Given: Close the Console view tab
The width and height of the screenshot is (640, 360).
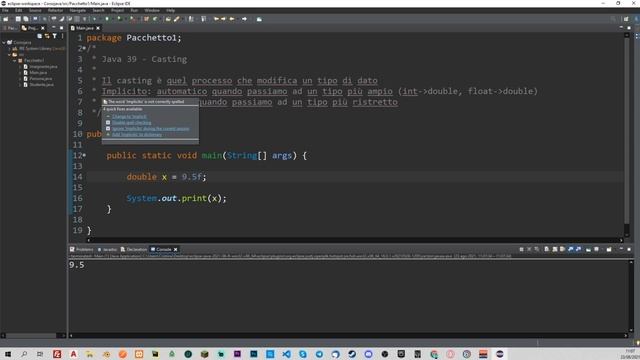Looking at the screenshot, I should click(x=176, y=249).
